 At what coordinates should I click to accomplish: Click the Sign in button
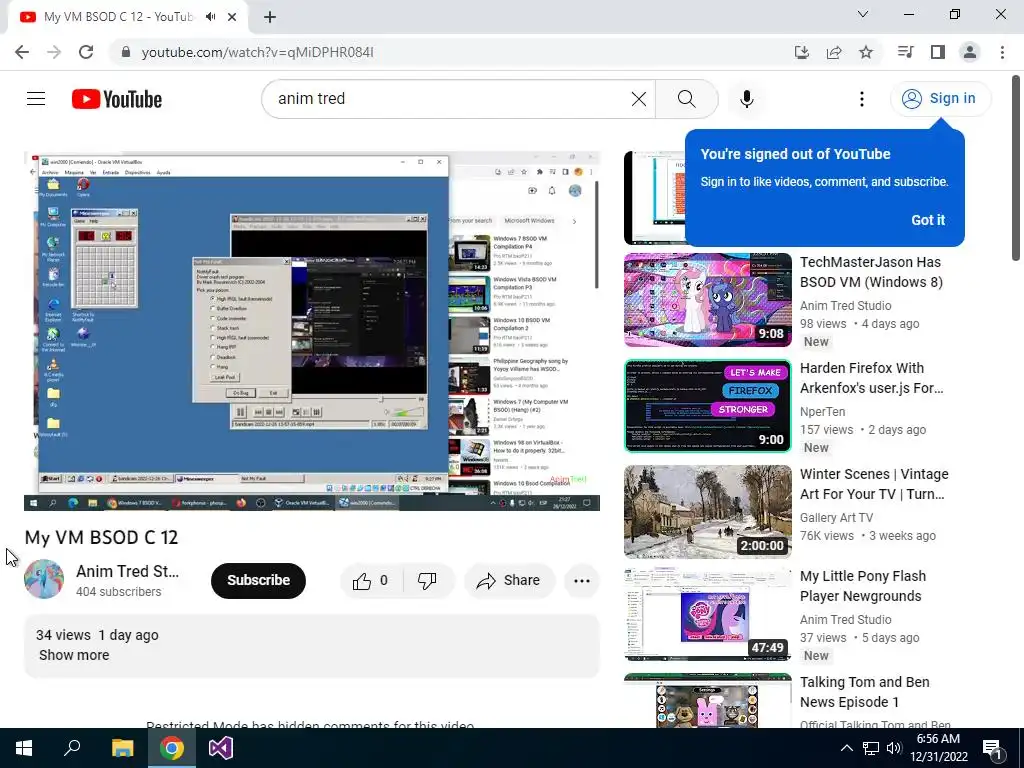[941, 99]
